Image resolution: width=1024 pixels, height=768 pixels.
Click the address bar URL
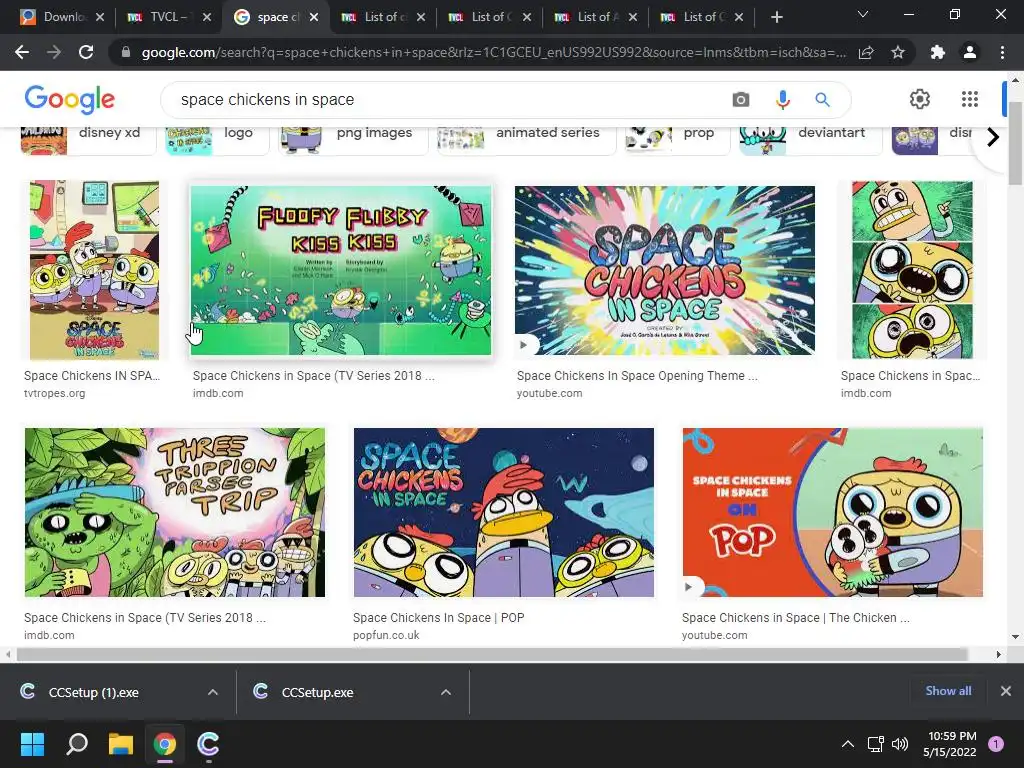point(493,52)
